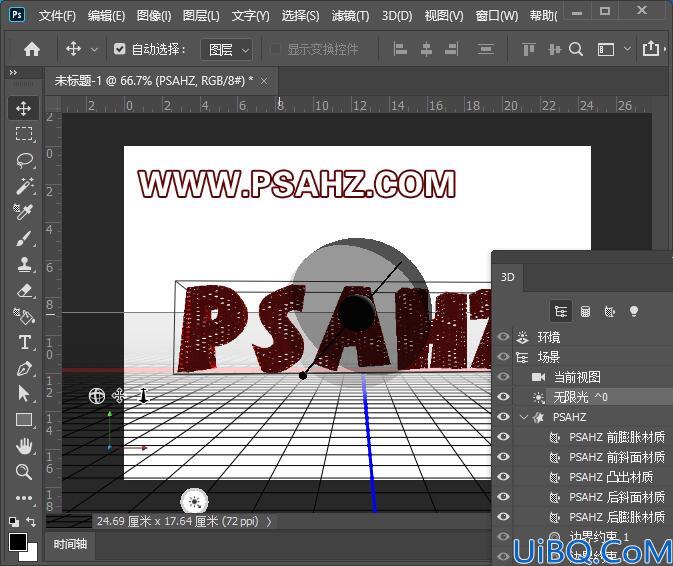673x566 pixels.
Task: Select the Lasso tool
Action: (x=24, y=160)
